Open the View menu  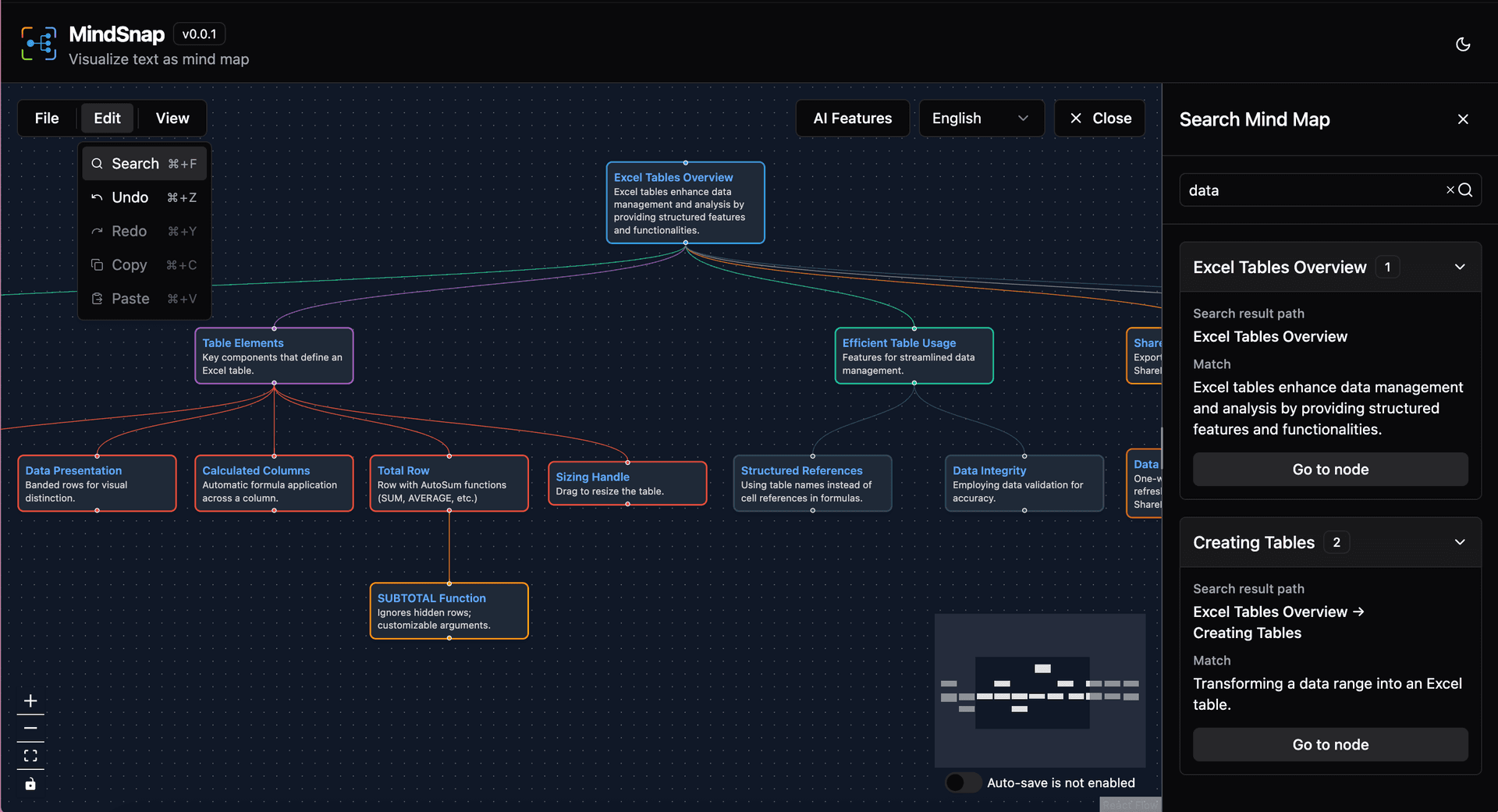coord(172,119)
